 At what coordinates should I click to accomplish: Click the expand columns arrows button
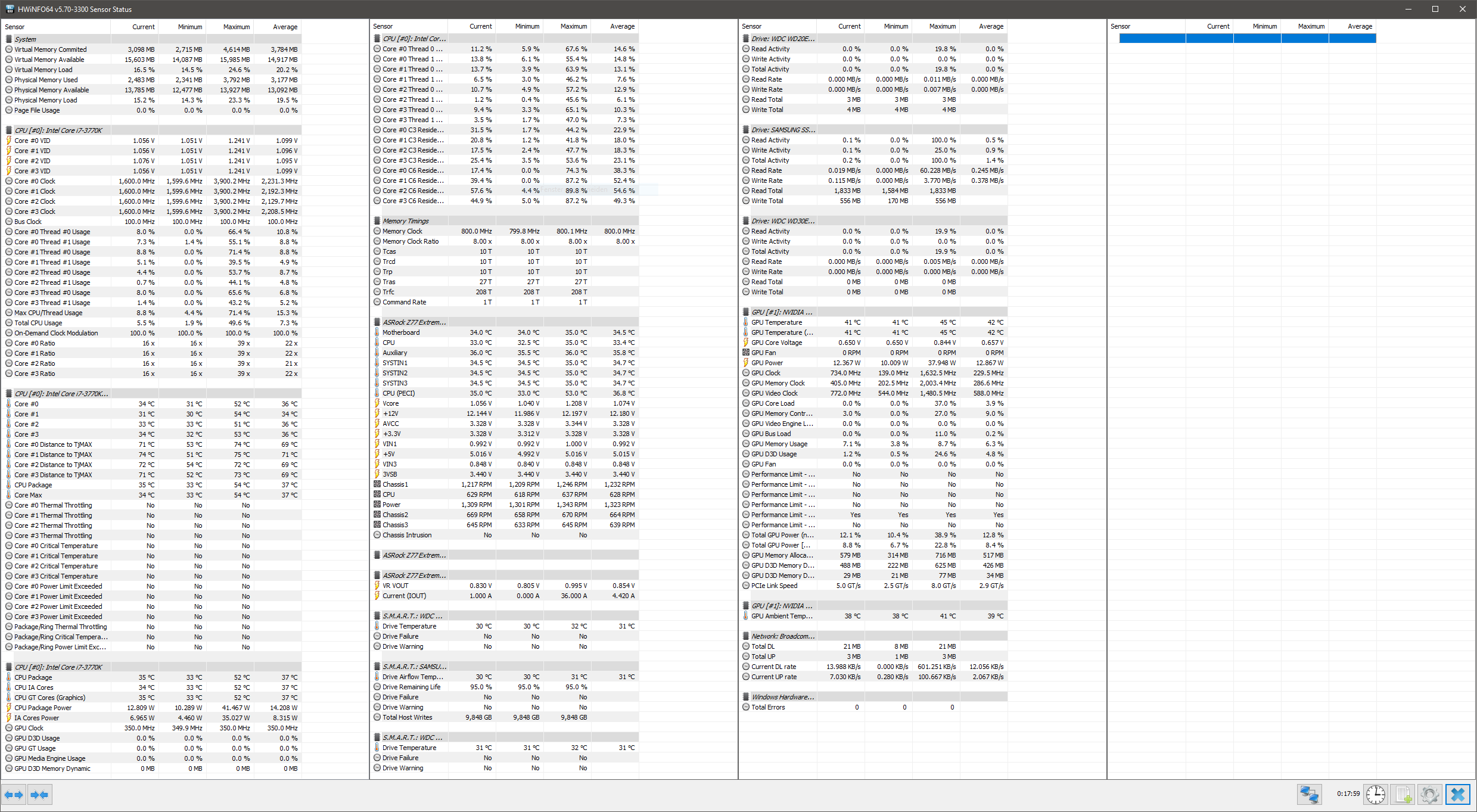point(14,794)
